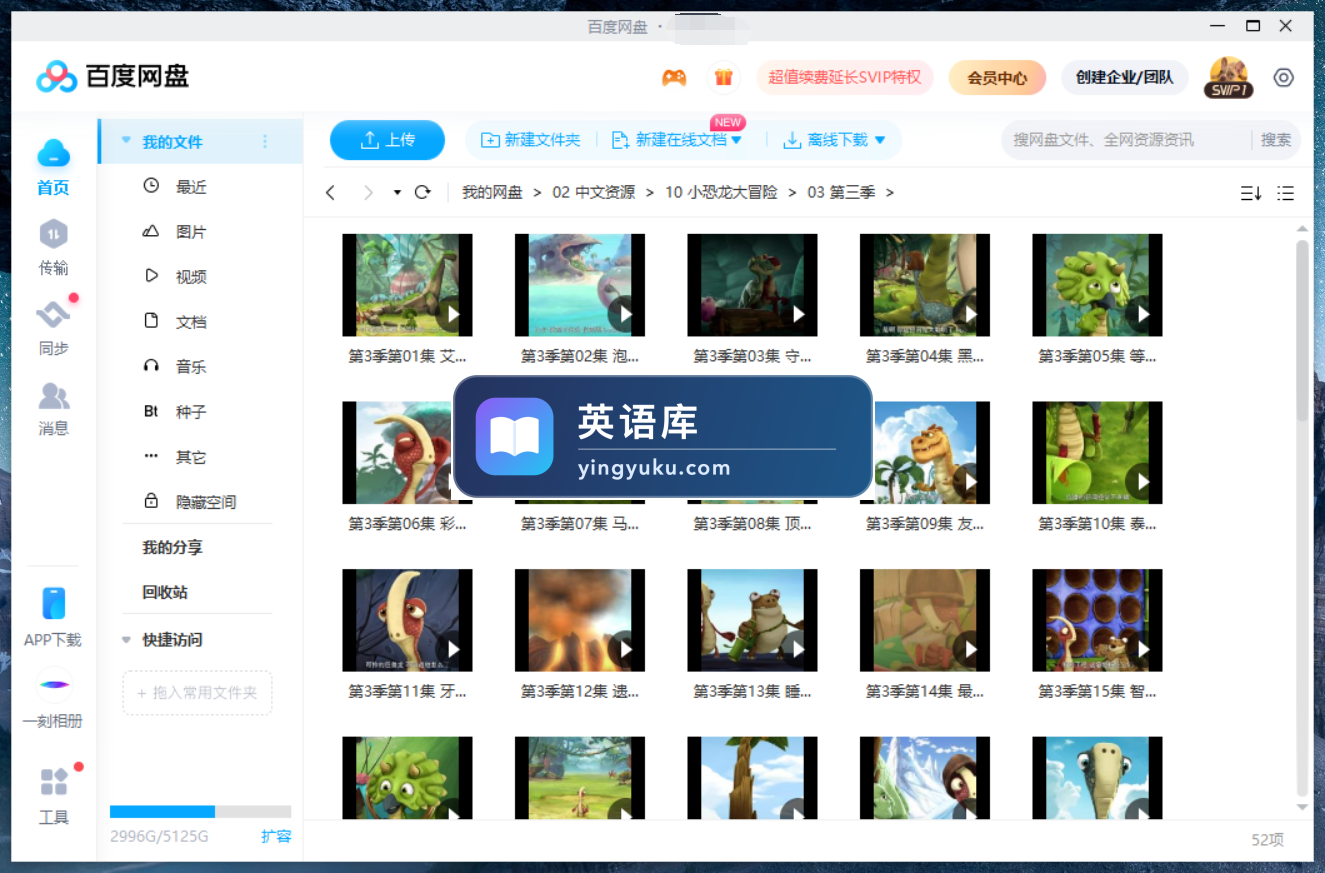1325x873 pixels.
Task: Focus the 搜网盘文件 search field
Action: 1125,140
